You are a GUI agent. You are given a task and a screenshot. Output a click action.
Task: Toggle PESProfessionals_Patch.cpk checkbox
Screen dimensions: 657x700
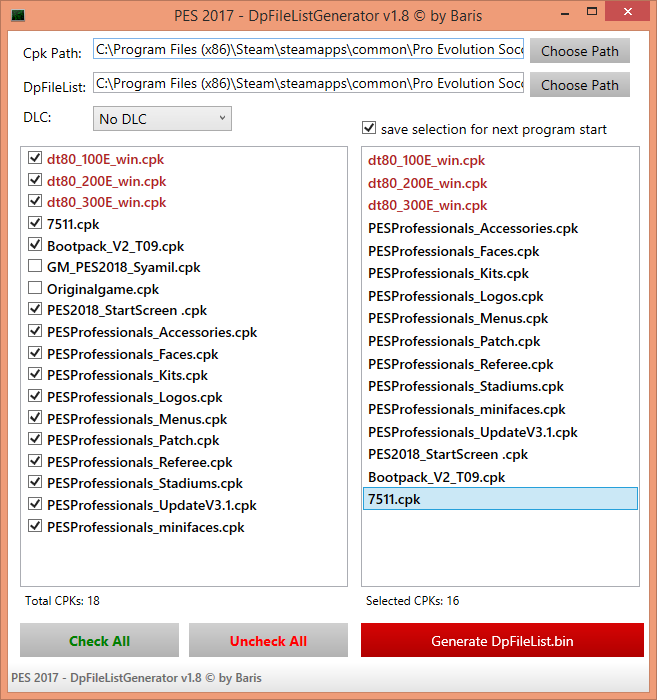[35, 439]
